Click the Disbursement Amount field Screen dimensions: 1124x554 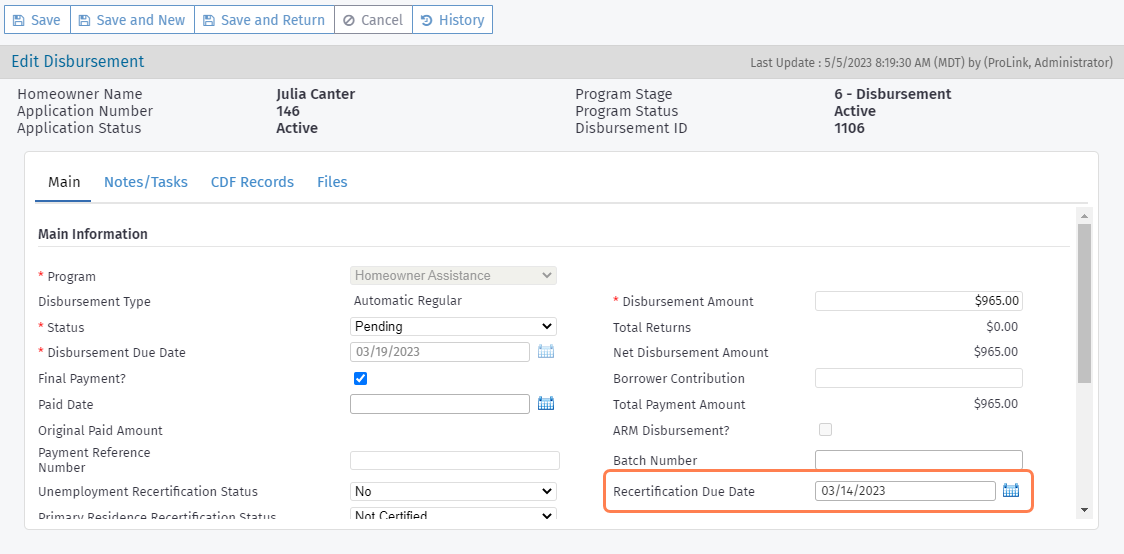(918, 301)
